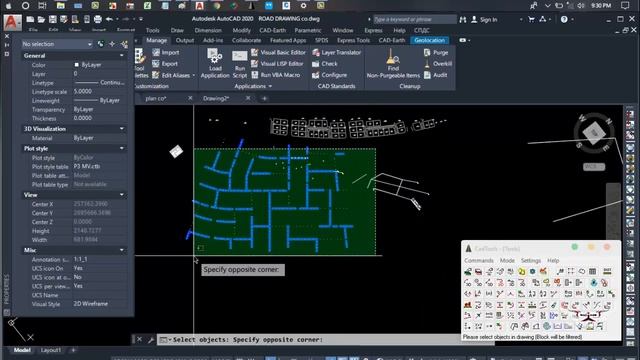
Task: Collapse the Misc section
Action: (122, 250)
